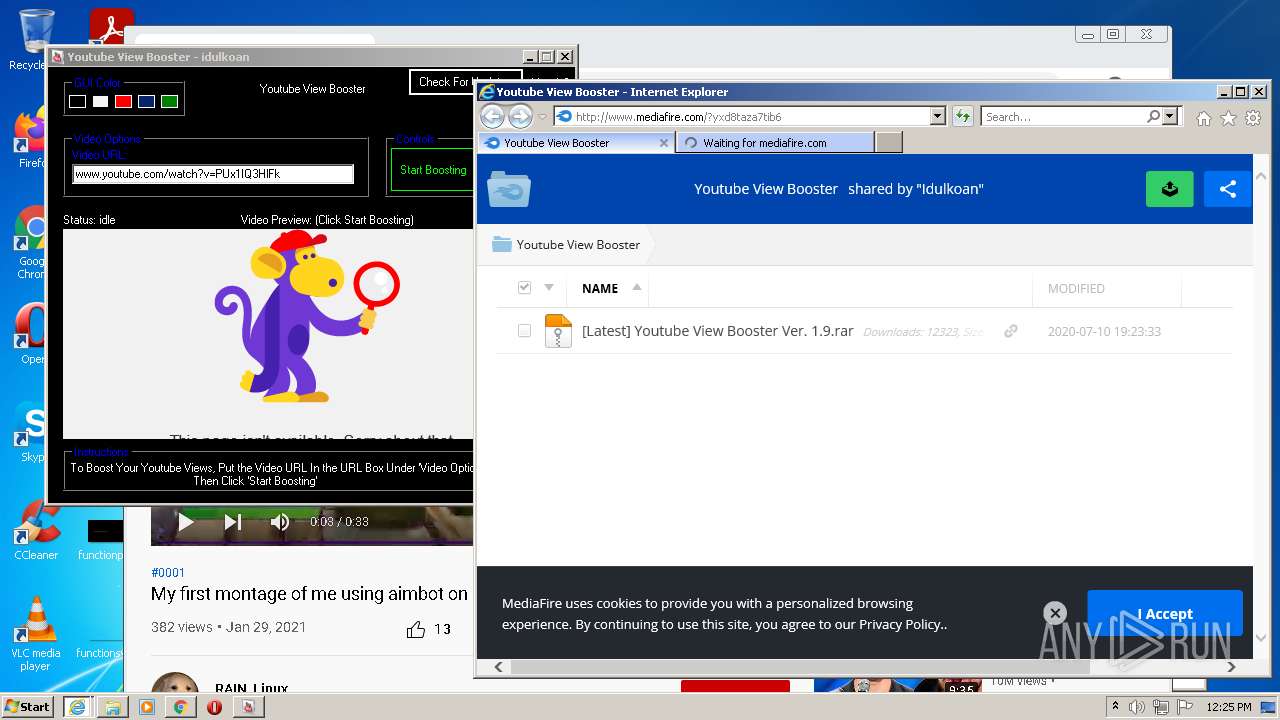Click Chrome icon in taskbar
The height and width of the screenshot is (720, 1280).
(x=180, y=707)
